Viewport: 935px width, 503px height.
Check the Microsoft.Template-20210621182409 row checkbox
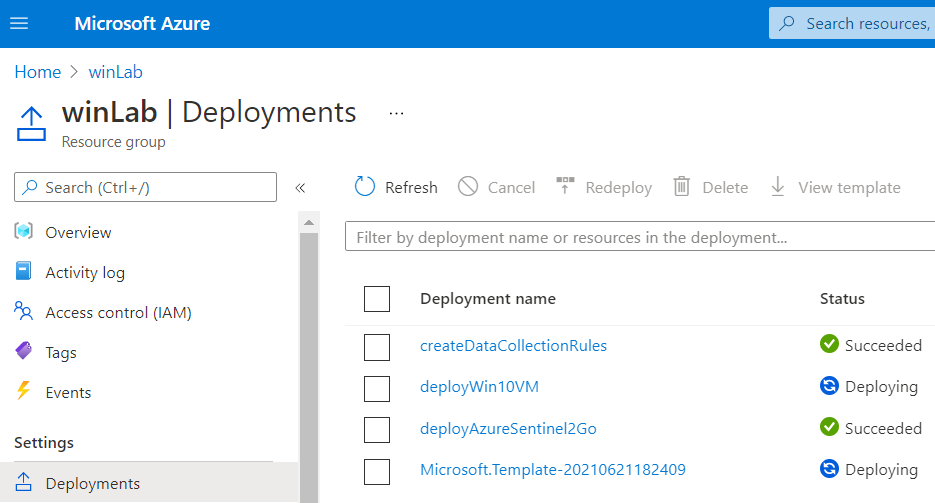pyautogui.click(x=377, y=471)
